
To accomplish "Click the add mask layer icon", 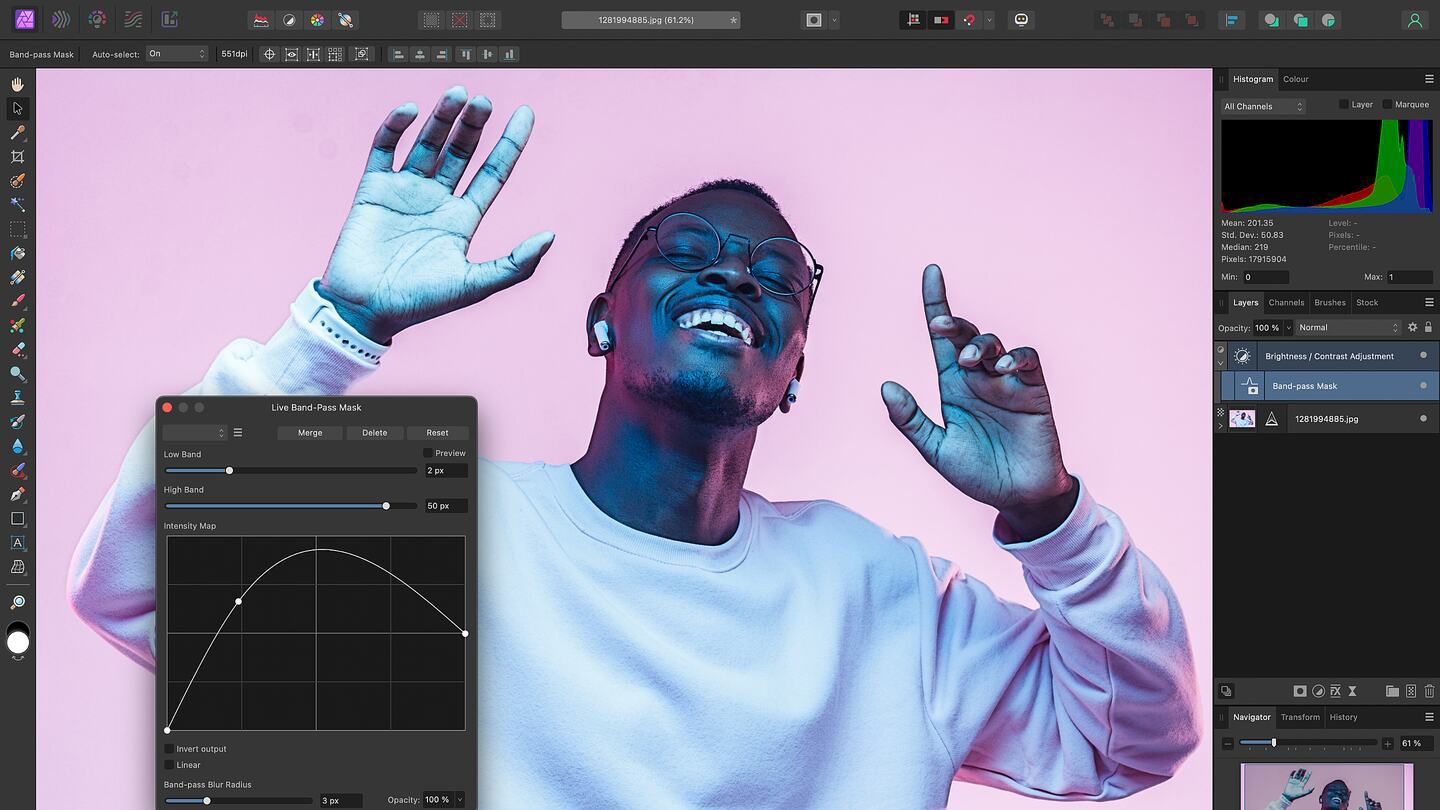I will click(x=1300, y=691).
